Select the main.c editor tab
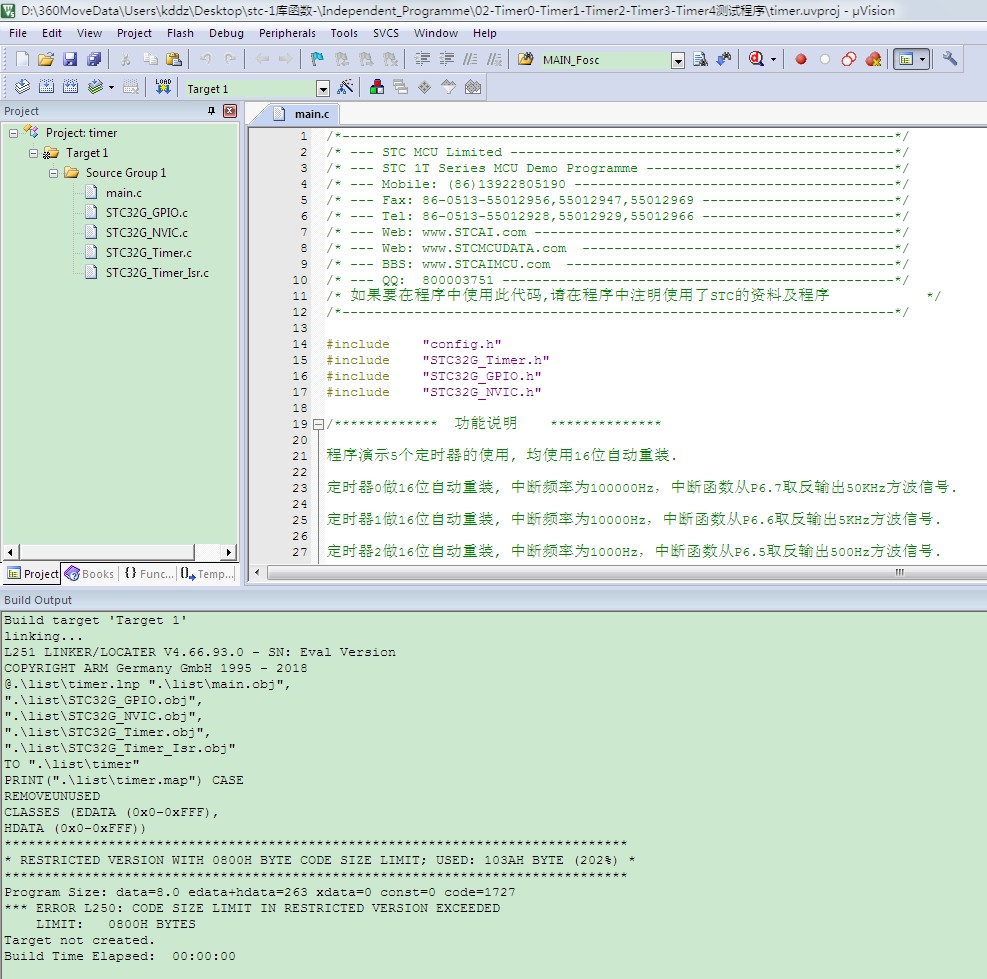 [303, 114]
